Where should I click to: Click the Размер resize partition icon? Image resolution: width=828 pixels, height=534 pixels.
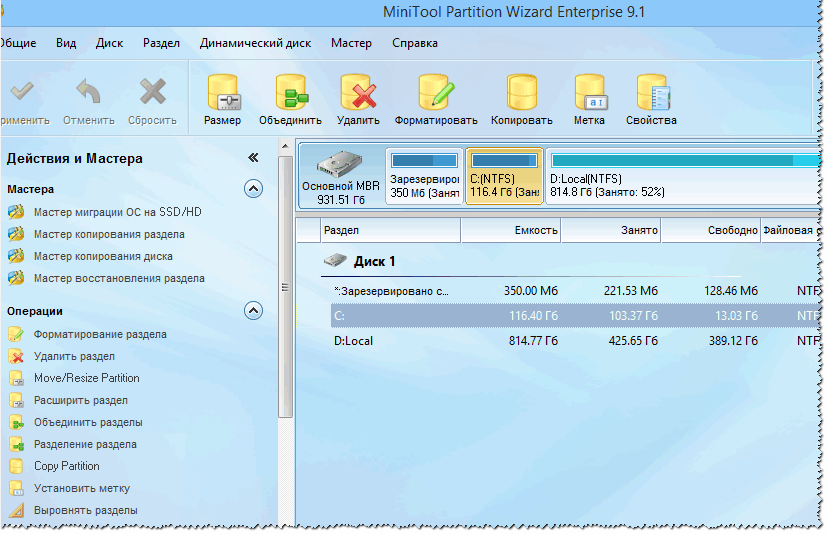click(x=223, y=93)
